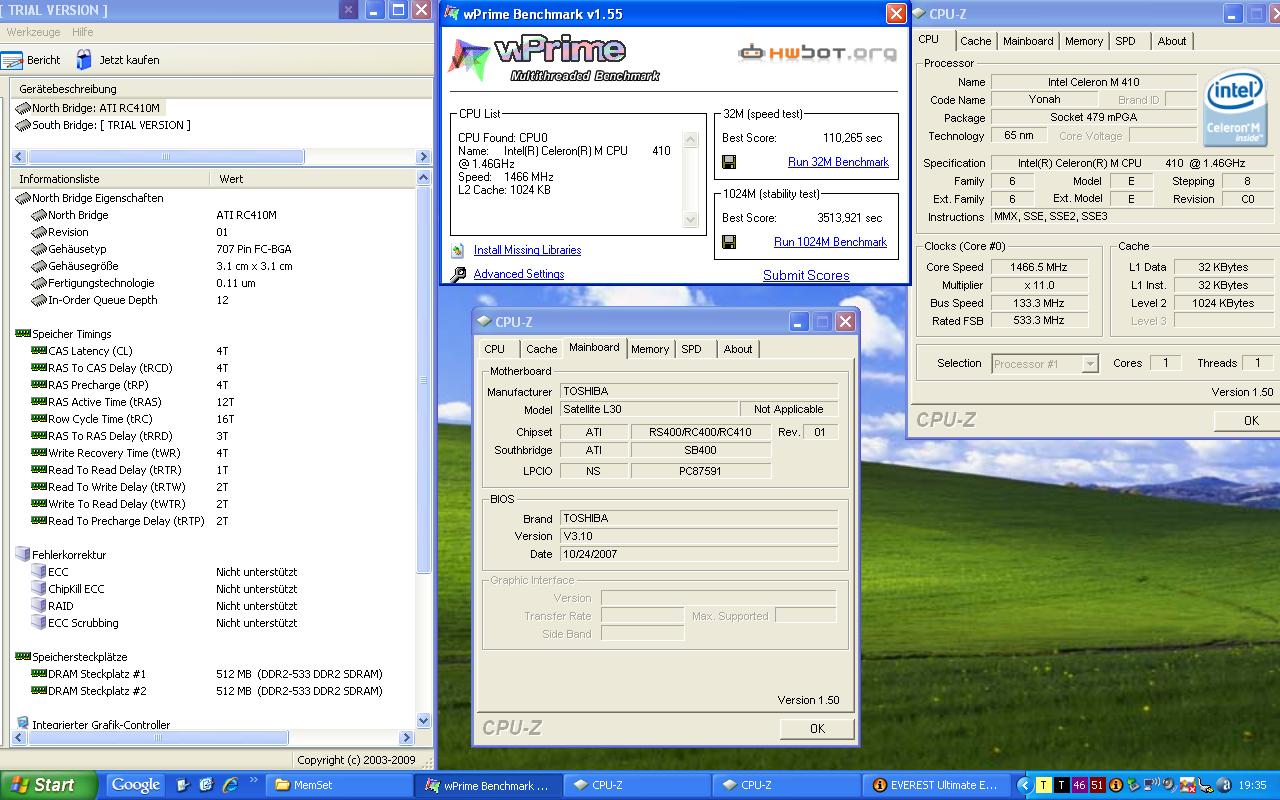Click OK in the right CPU-Z window
The height and width of the screenshot is (800, 1280).
pos(1247,420)
